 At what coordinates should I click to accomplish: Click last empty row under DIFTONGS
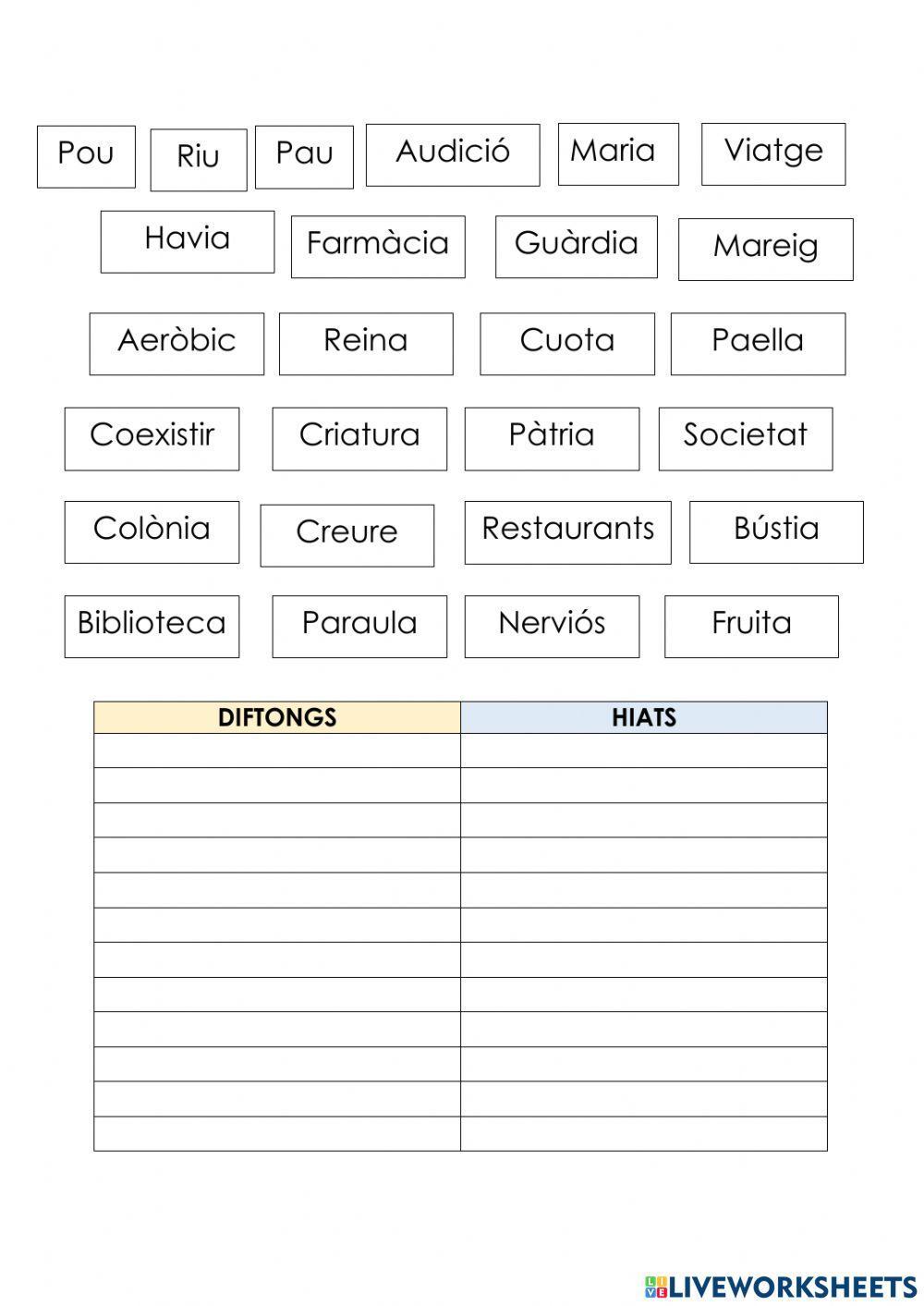[276, 1133]
